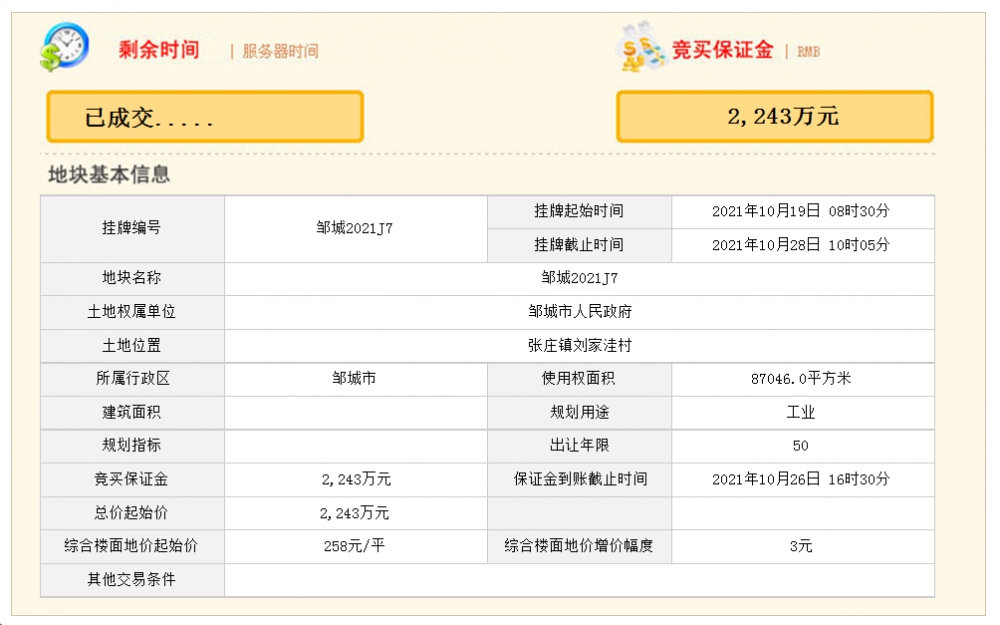Click 2021年10月26日 16时30分 value
1000x625 pixels.
coord(801,480)
